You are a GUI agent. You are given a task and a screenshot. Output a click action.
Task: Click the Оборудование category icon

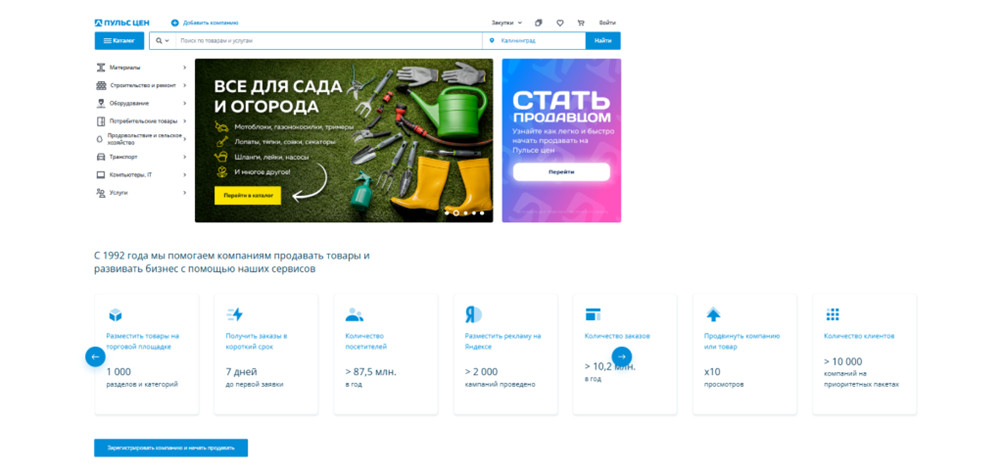click(100, 103)
